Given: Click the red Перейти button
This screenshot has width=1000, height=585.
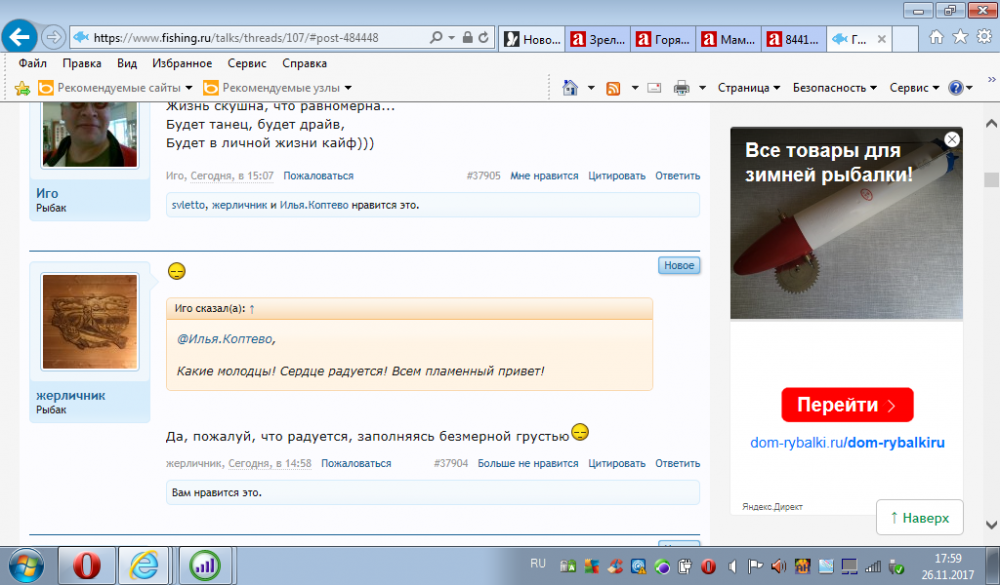Looking at the screenshot, I should click(847, 405).
